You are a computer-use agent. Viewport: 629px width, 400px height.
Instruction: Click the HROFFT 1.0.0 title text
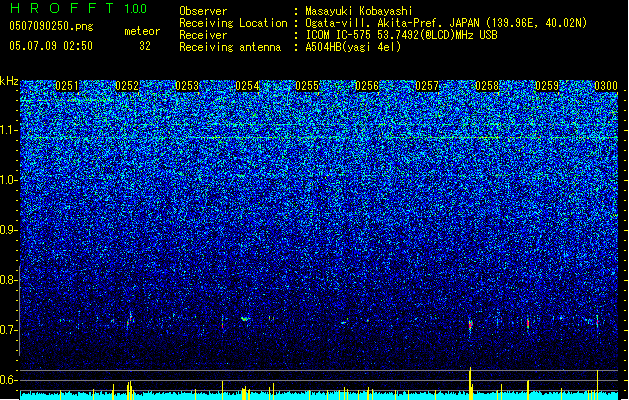(x=78, y=8)
